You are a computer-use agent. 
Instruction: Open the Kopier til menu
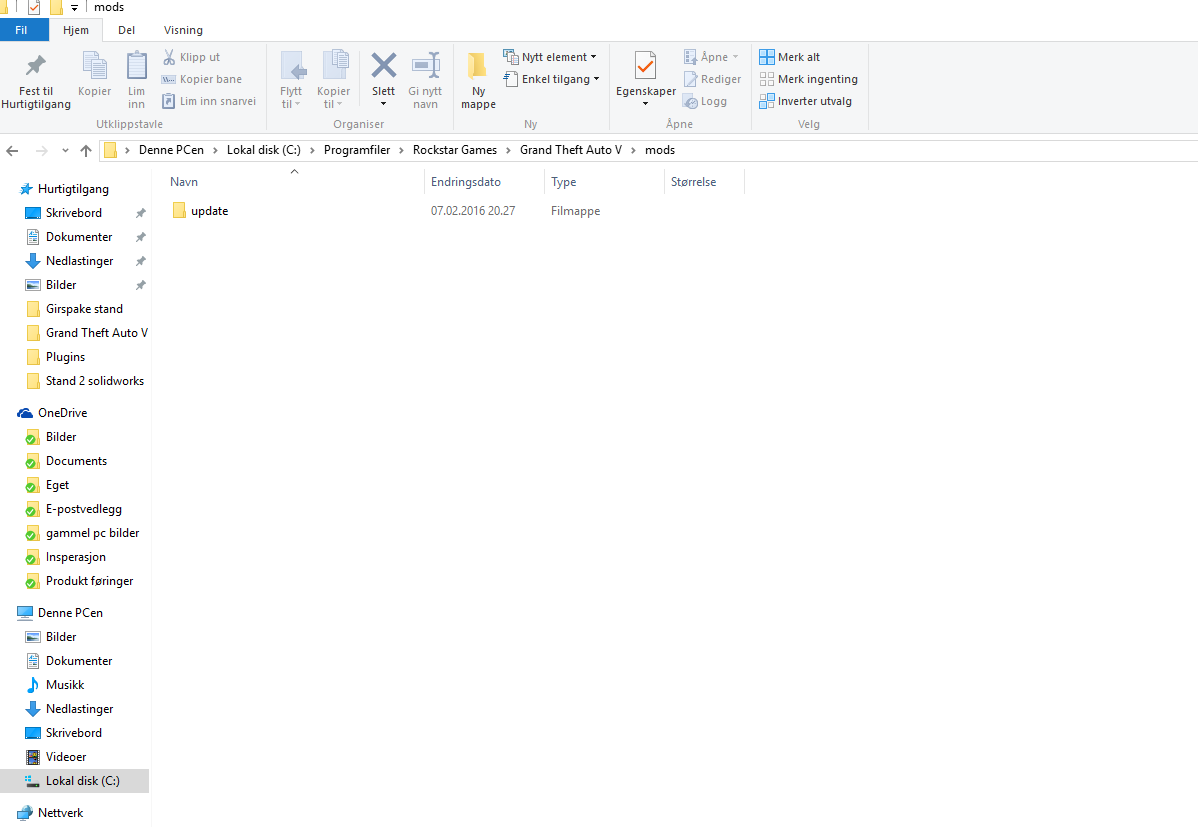(334, 80)
